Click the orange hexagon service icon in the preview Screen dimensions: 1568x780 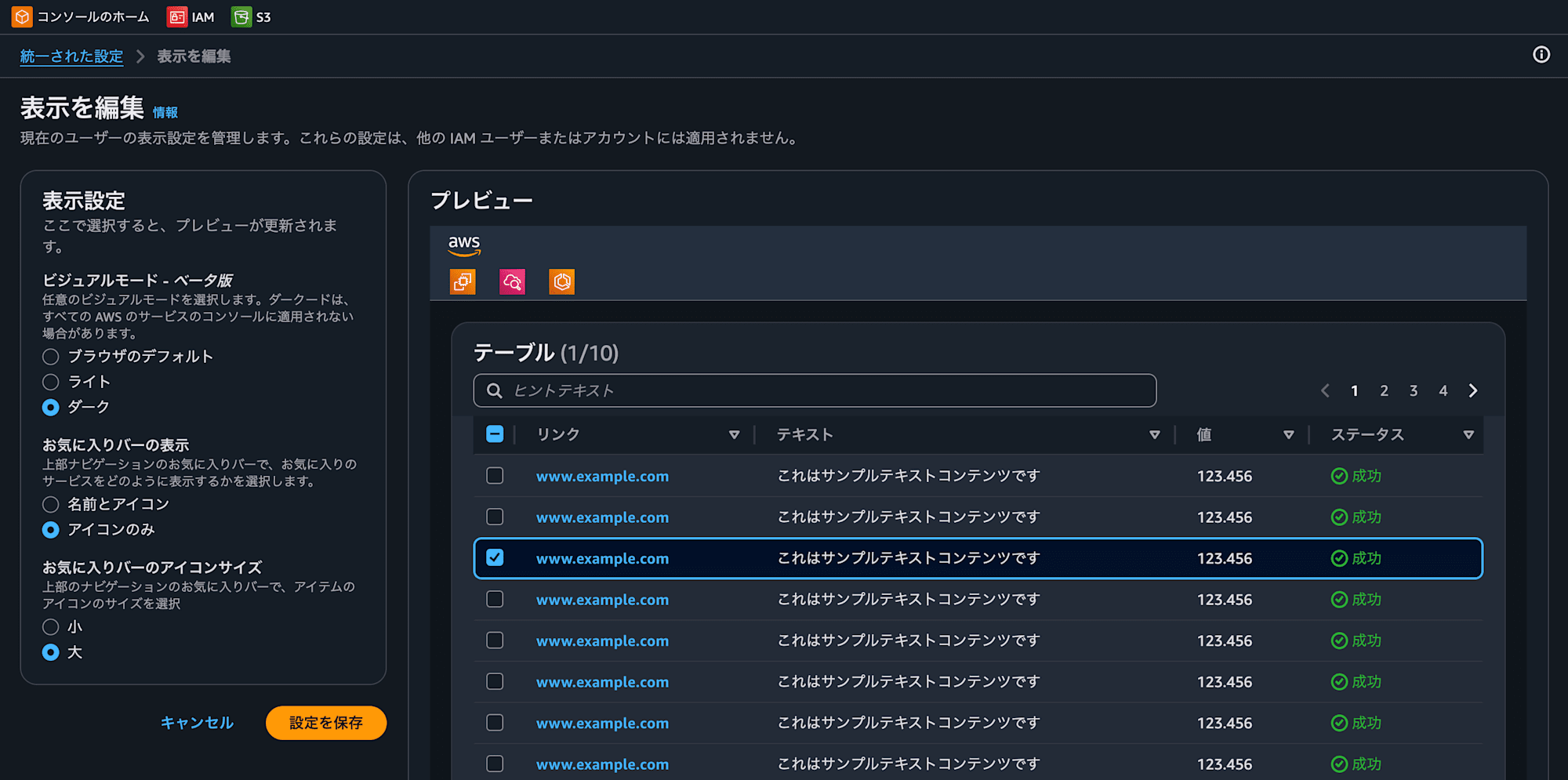(x=561, y=281)
